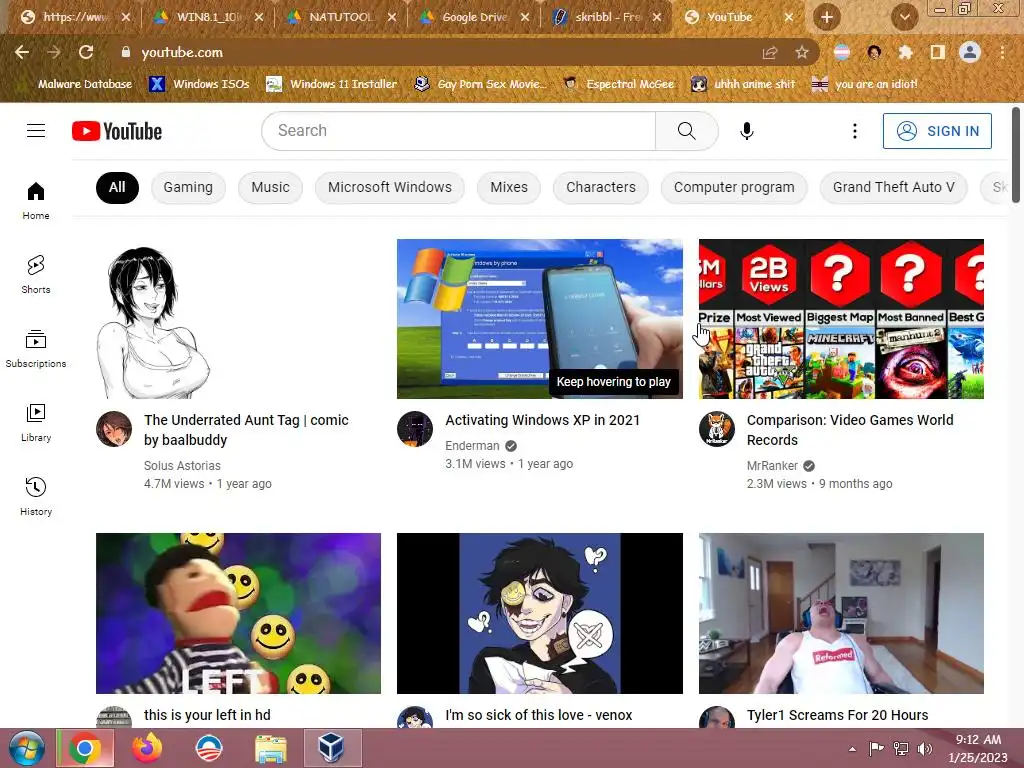
Task: Go forward with browser forward arrow
Action: click(54, 52)
